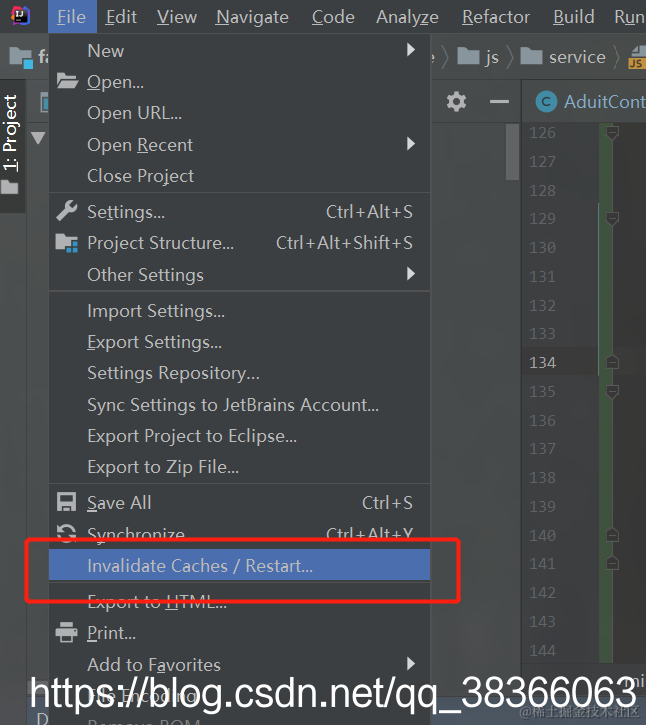
Task: Choose Export Project to Eclipse...
Action: click(x=240, y=436)
